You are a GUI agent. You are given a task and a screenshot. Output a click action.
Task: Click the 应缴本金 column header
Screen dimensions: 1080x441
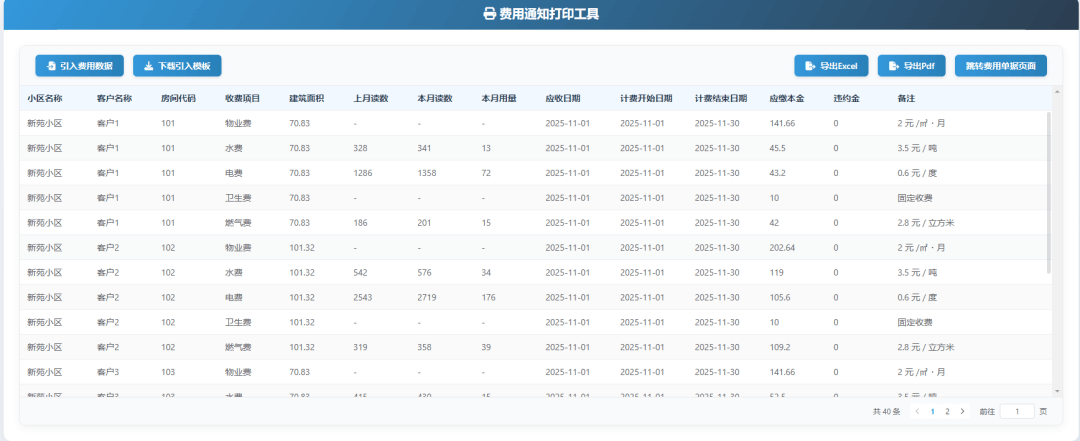pos(787,99)
